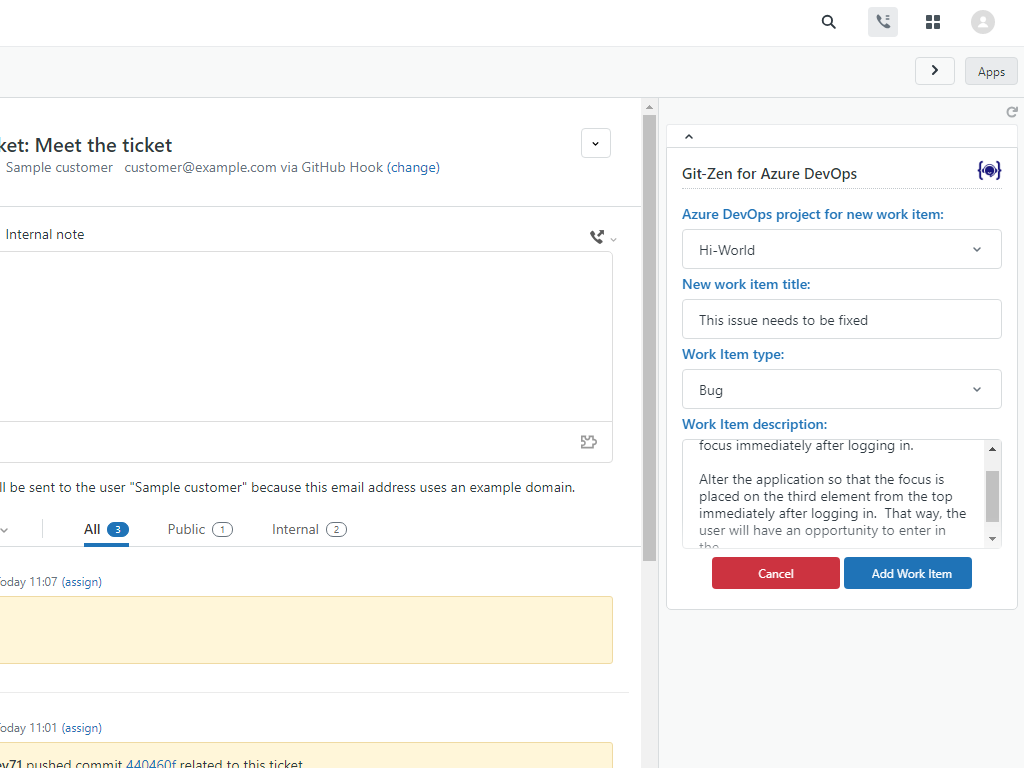
Task: Open the user profile avatar
Action: pos(982,21)
